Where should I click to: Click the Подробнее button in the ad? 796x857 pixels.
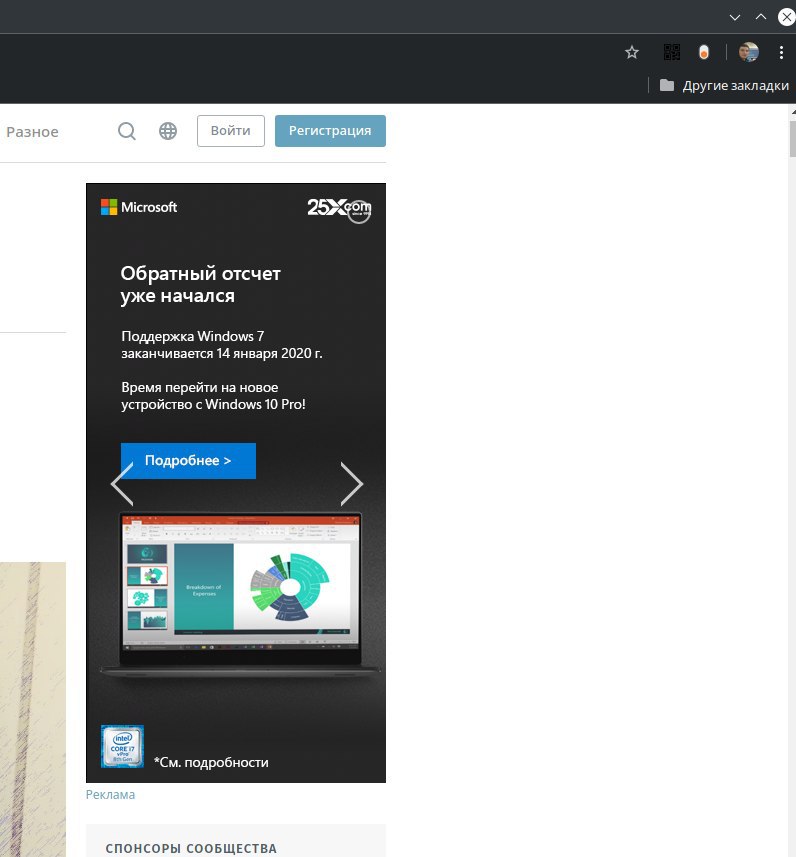tap(188, 461)
